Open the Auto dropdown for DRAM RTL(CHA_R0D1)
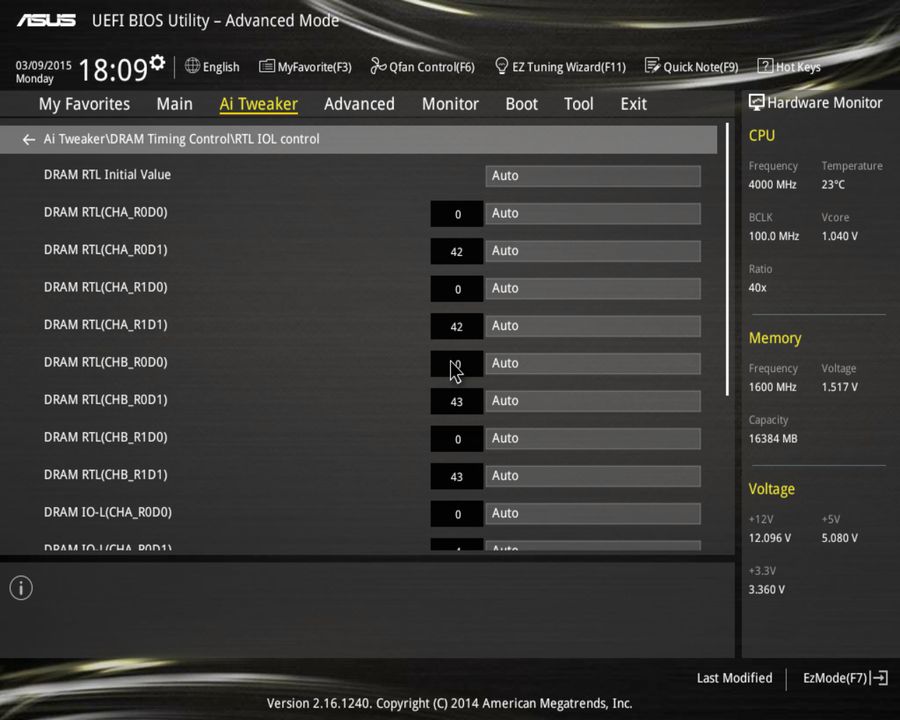Screen dimensions: 900x720 click(592, 250)
